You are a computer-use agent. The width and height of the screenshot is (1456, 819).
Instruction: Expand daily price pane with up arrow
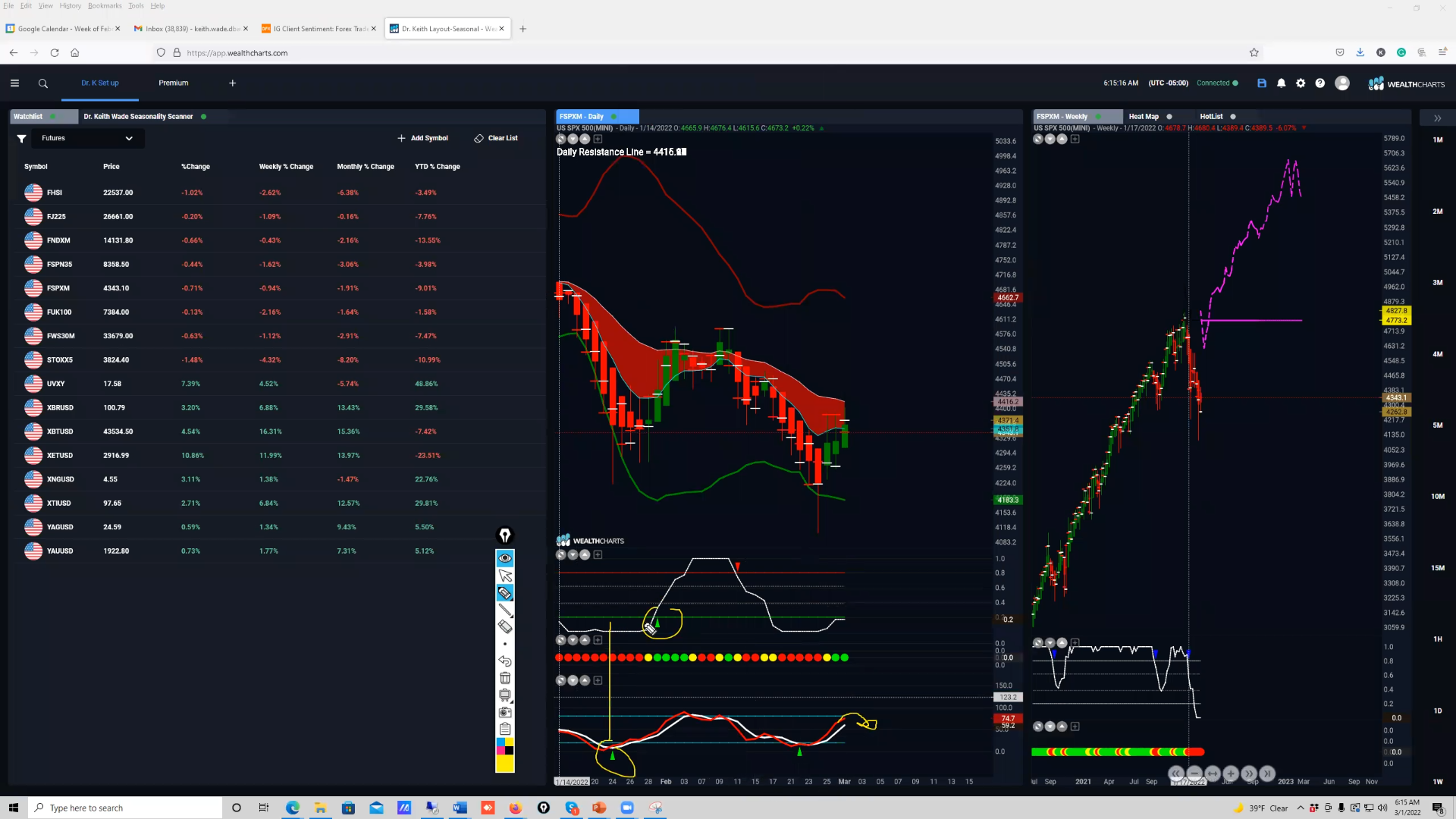(585, 139)
